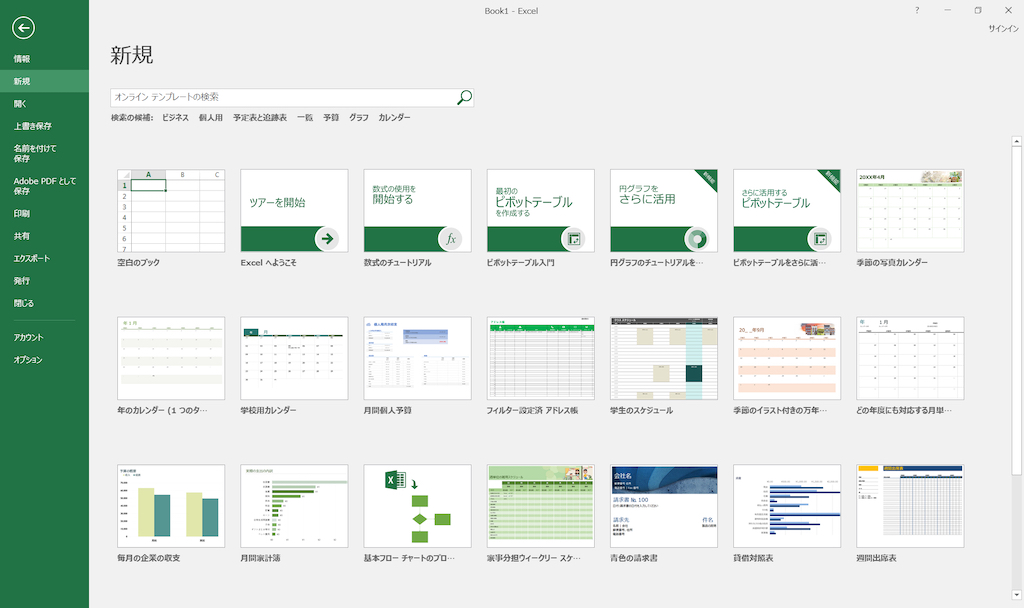This screenshot has height=608, width=1024.
Task: Select the 基本フロー チャート template
Action: [x=417, y=513]
